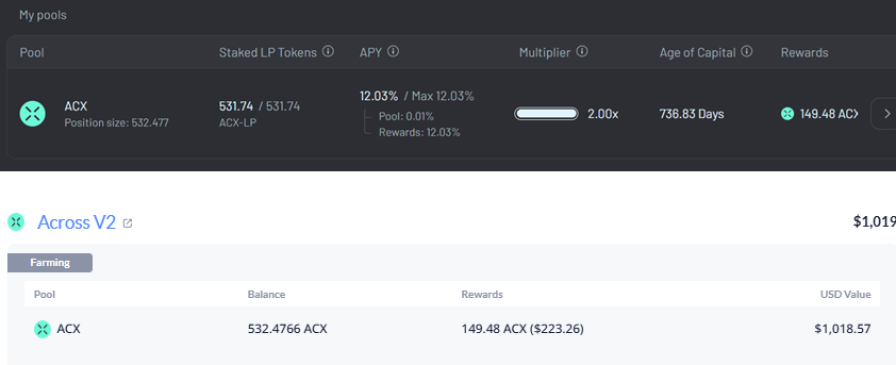Click the '531.74 / 531.74' staked value
The image size is (896, 365).
[259, 106]
